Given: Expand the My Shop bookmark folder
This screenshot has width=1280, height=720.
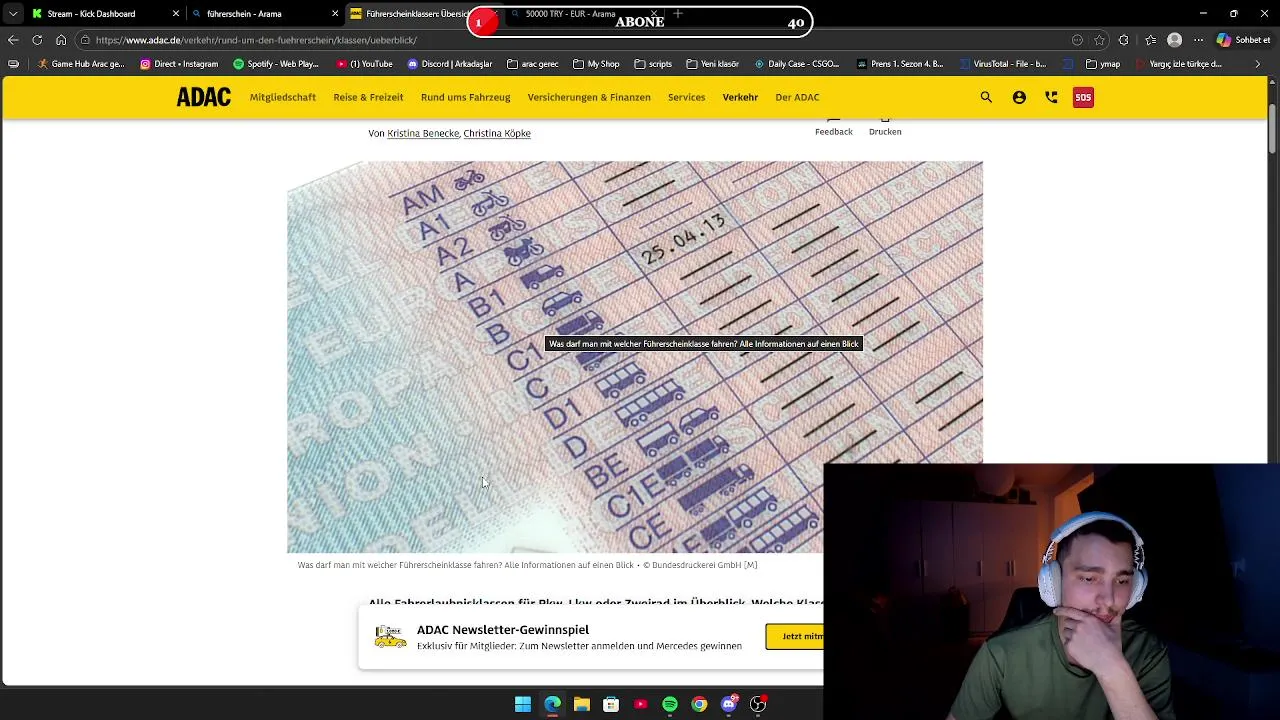Looking at the screenshot, I should coord(597,64).
